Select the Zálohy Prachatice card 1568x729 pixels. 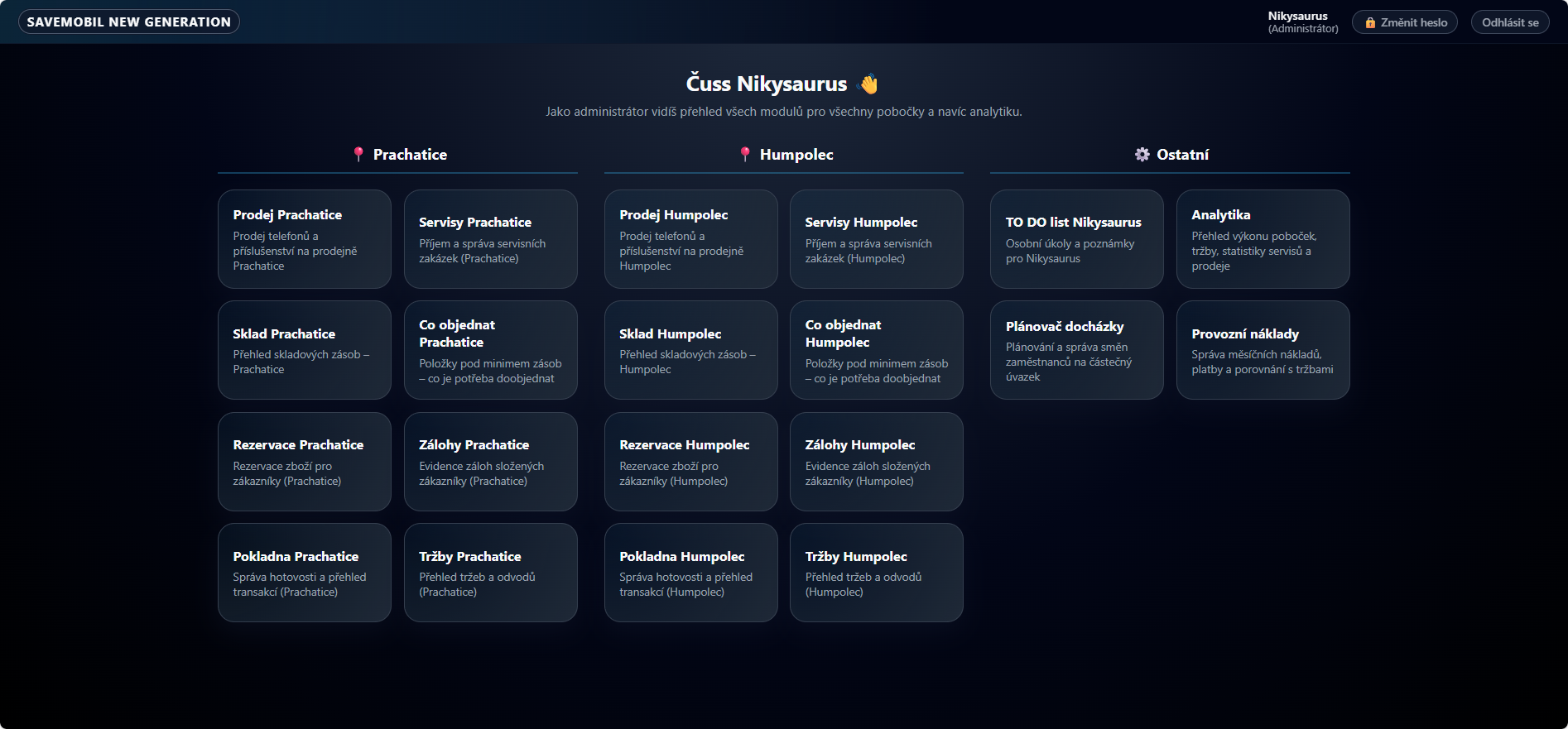[x=490, y=462]
